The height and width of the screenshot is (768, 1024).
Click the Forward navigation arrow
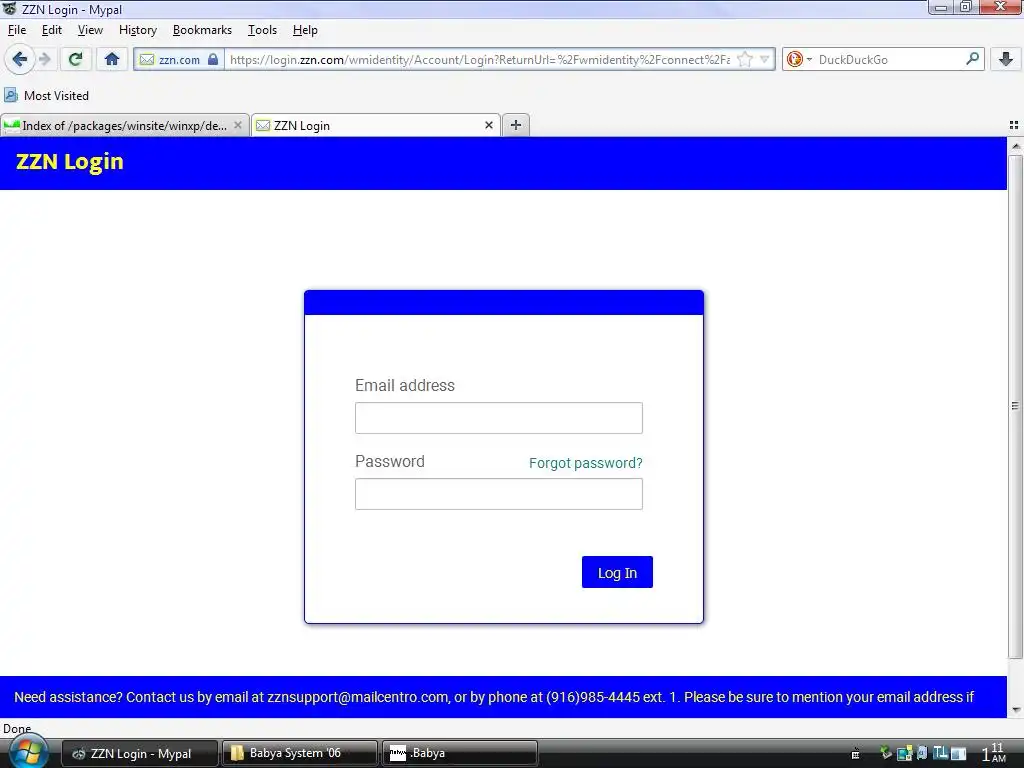(x=45, y=59)
